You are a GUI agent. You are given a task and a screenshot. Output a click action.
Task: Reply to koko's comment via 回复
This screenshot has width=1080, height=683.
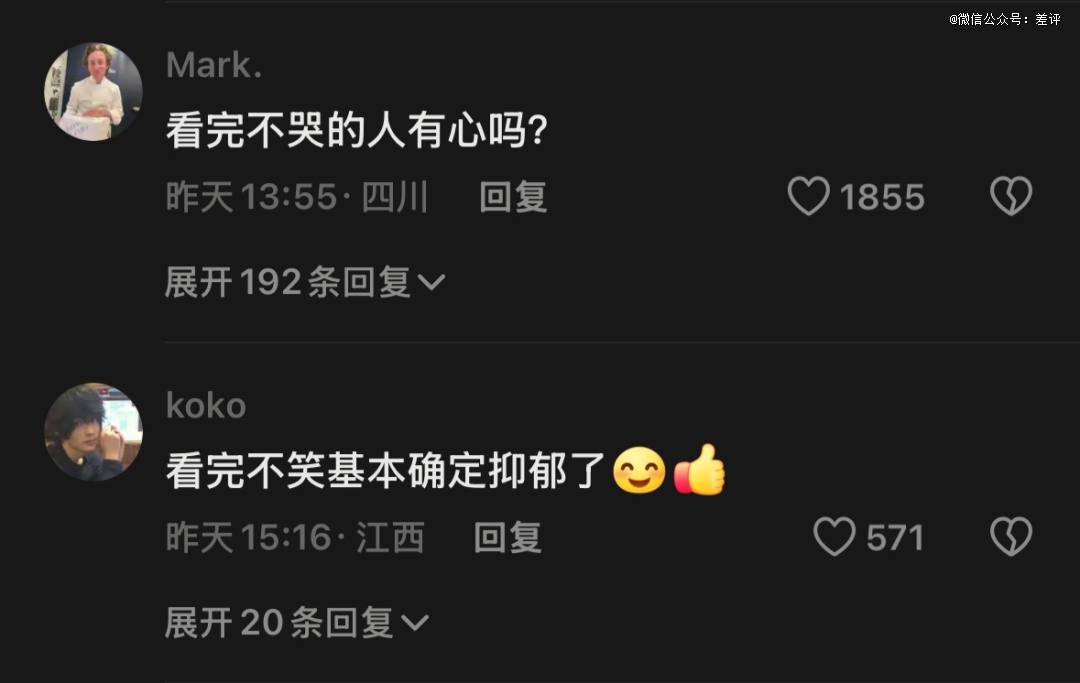[x=508, y=537]
